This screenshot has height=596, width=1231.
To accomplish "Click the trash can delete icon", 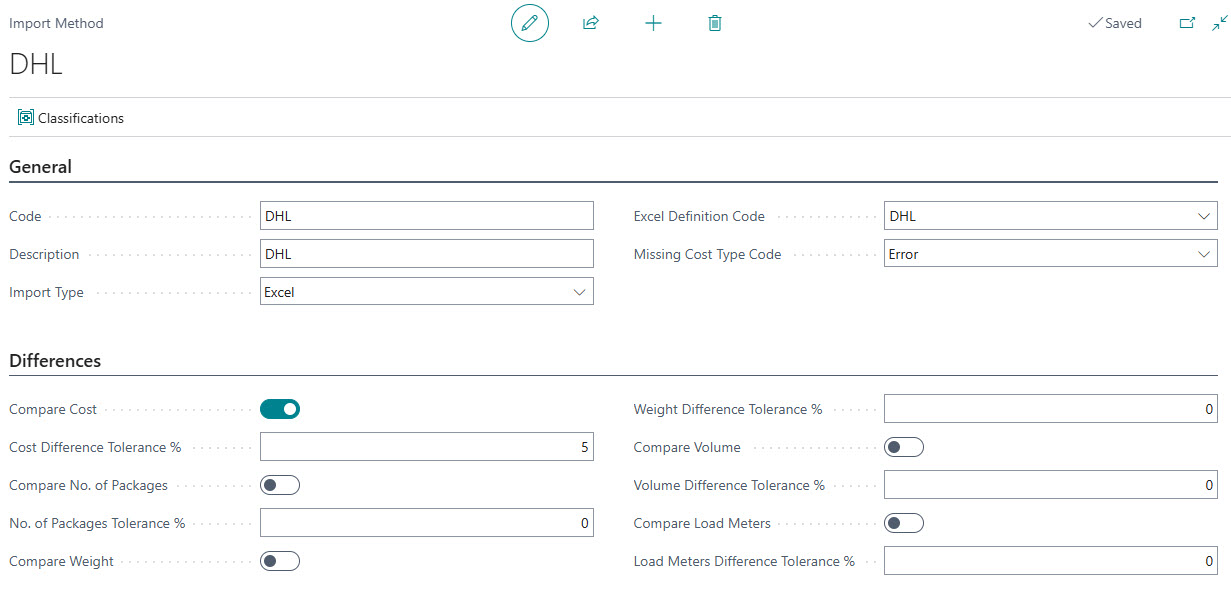I will click(x=714, y=23).
